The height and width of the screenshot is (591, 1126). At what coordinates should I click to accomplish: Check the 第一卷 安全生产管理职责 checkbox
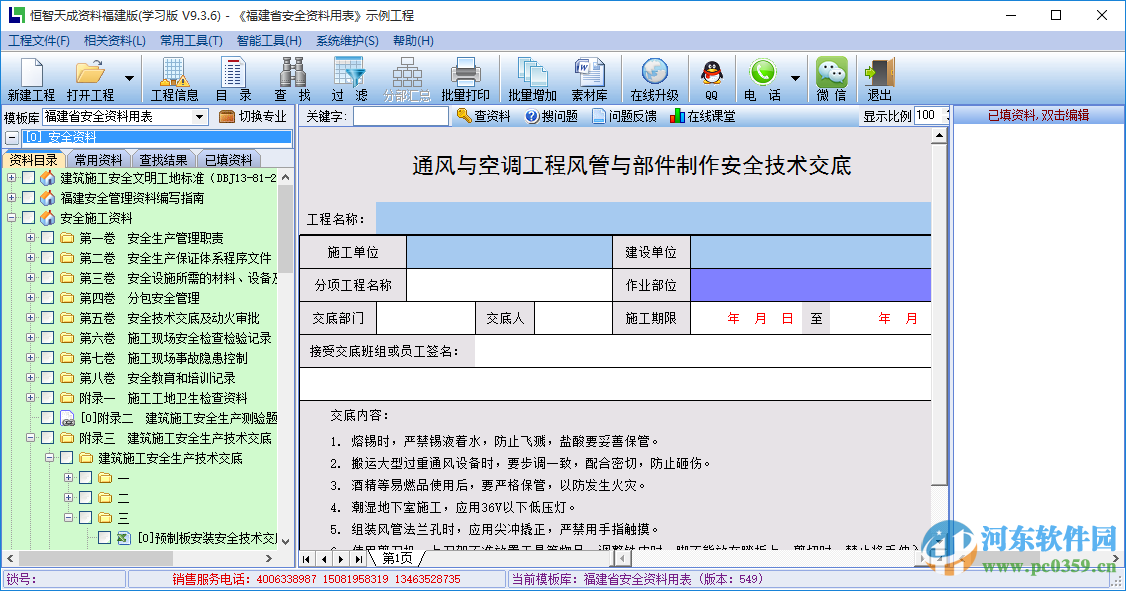point(45,238)
